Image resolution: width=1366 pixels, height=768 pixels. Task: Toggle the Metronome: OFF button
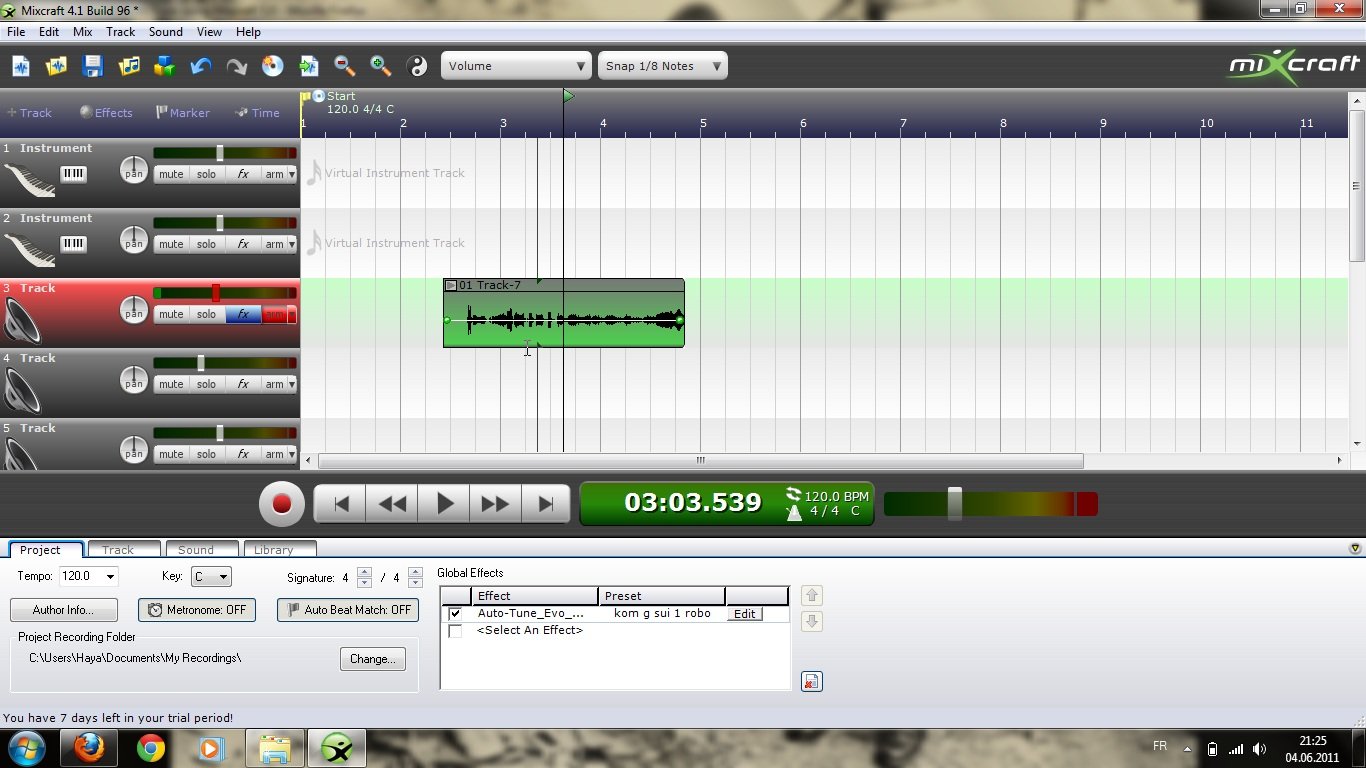[197, 610]
